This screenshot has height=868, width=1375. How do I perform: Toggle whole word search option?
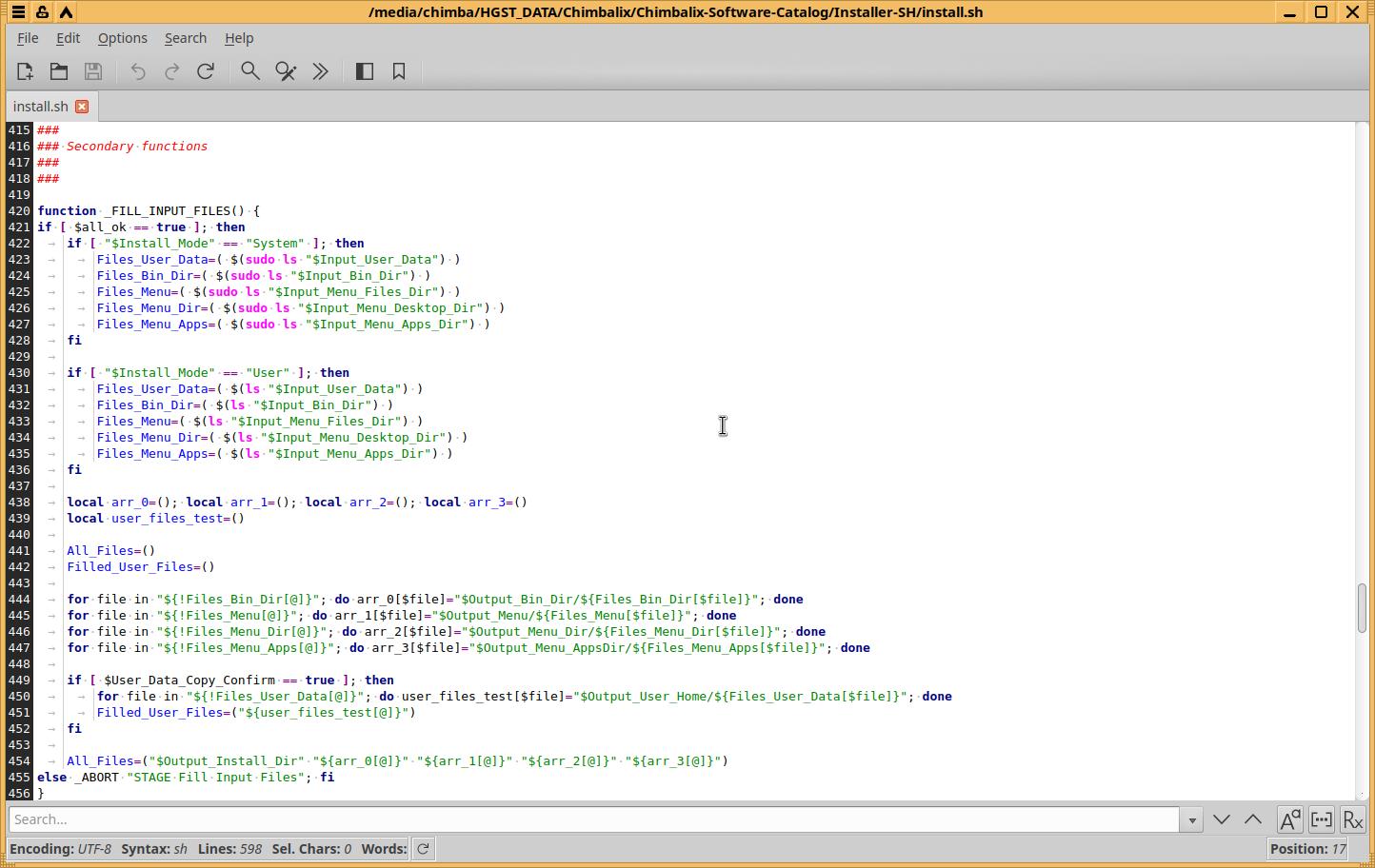1322,819
